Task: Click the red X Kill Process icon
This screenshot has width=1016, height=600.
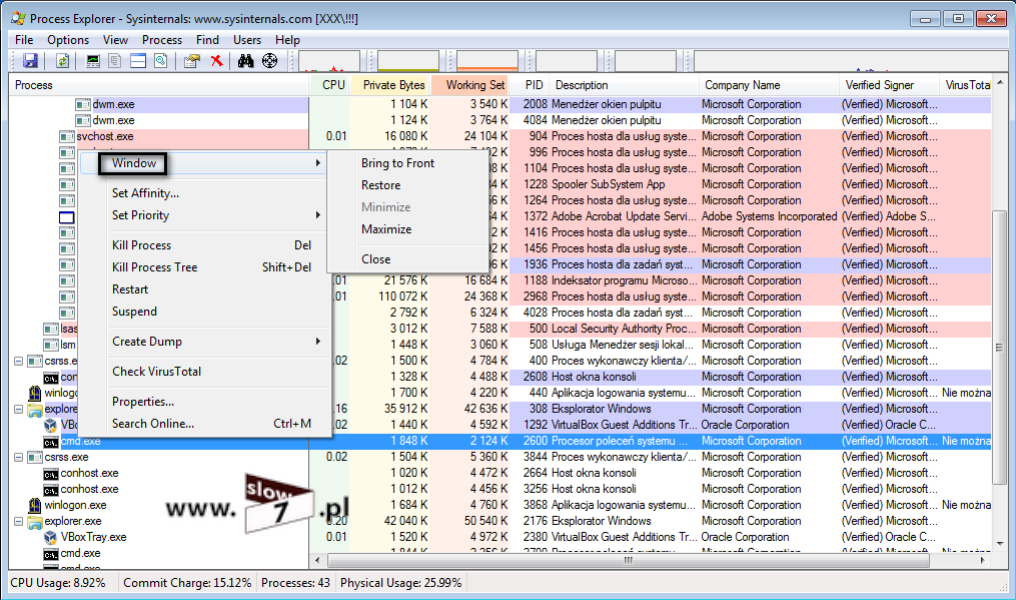Action: (x=216, y=61)
